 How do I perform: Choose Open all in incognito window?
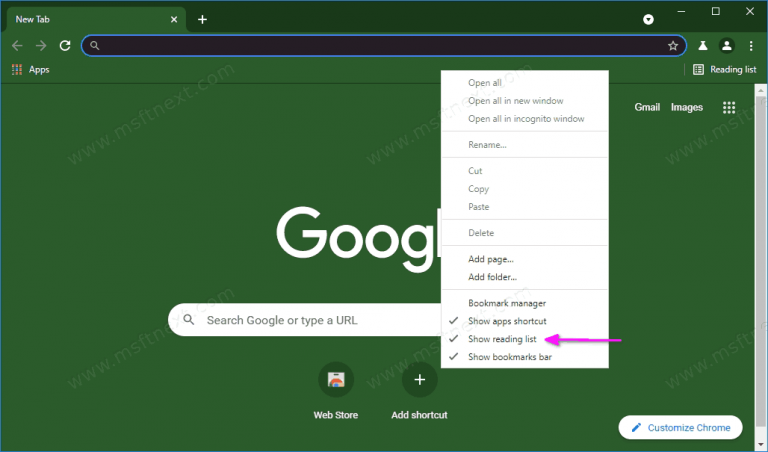[x=525, y=119]
